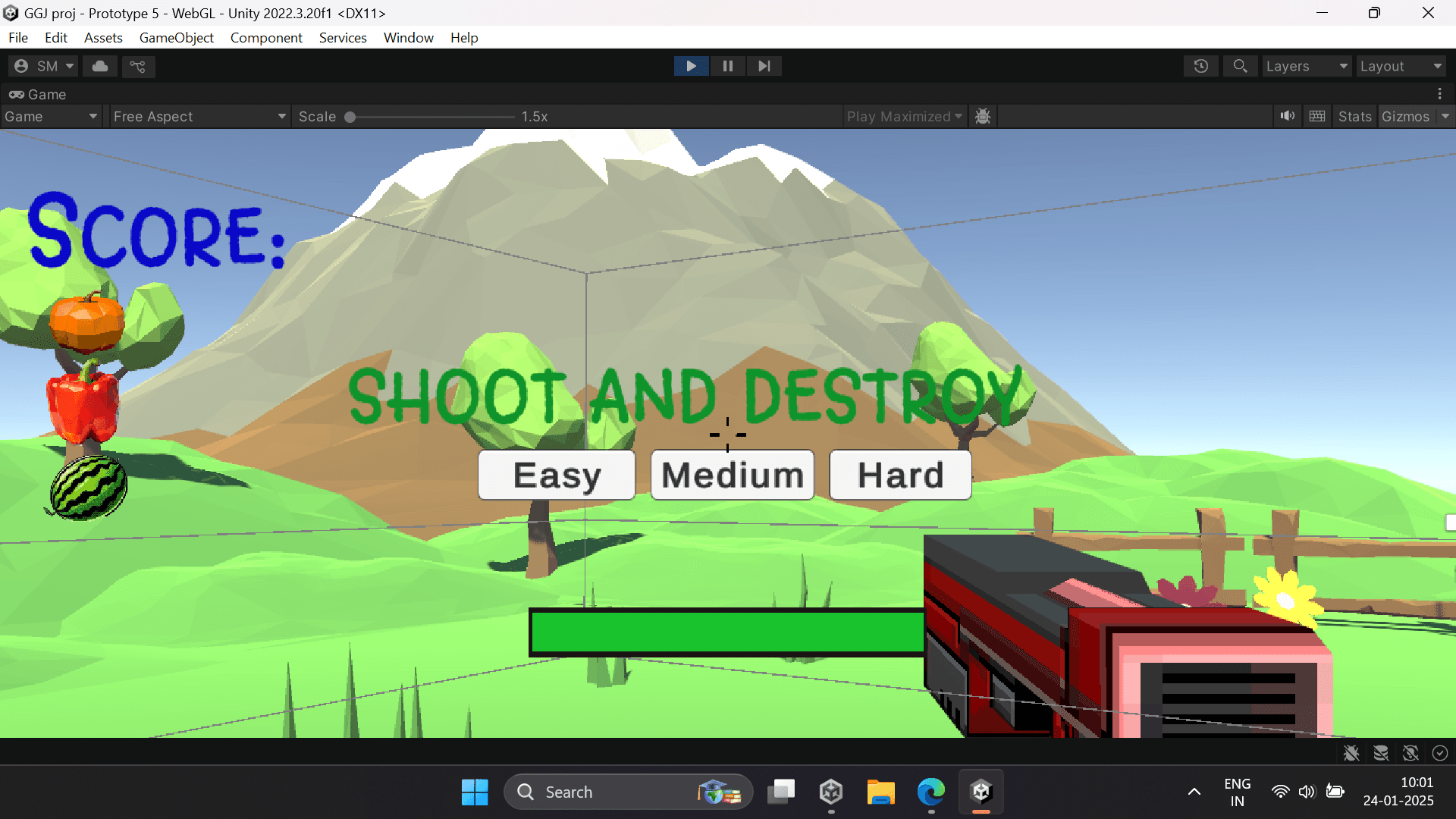1456x819 pixels.
Task: Click the bug icon beside Play Maximized
Action: pyautogui.click(x=983, y=116)
